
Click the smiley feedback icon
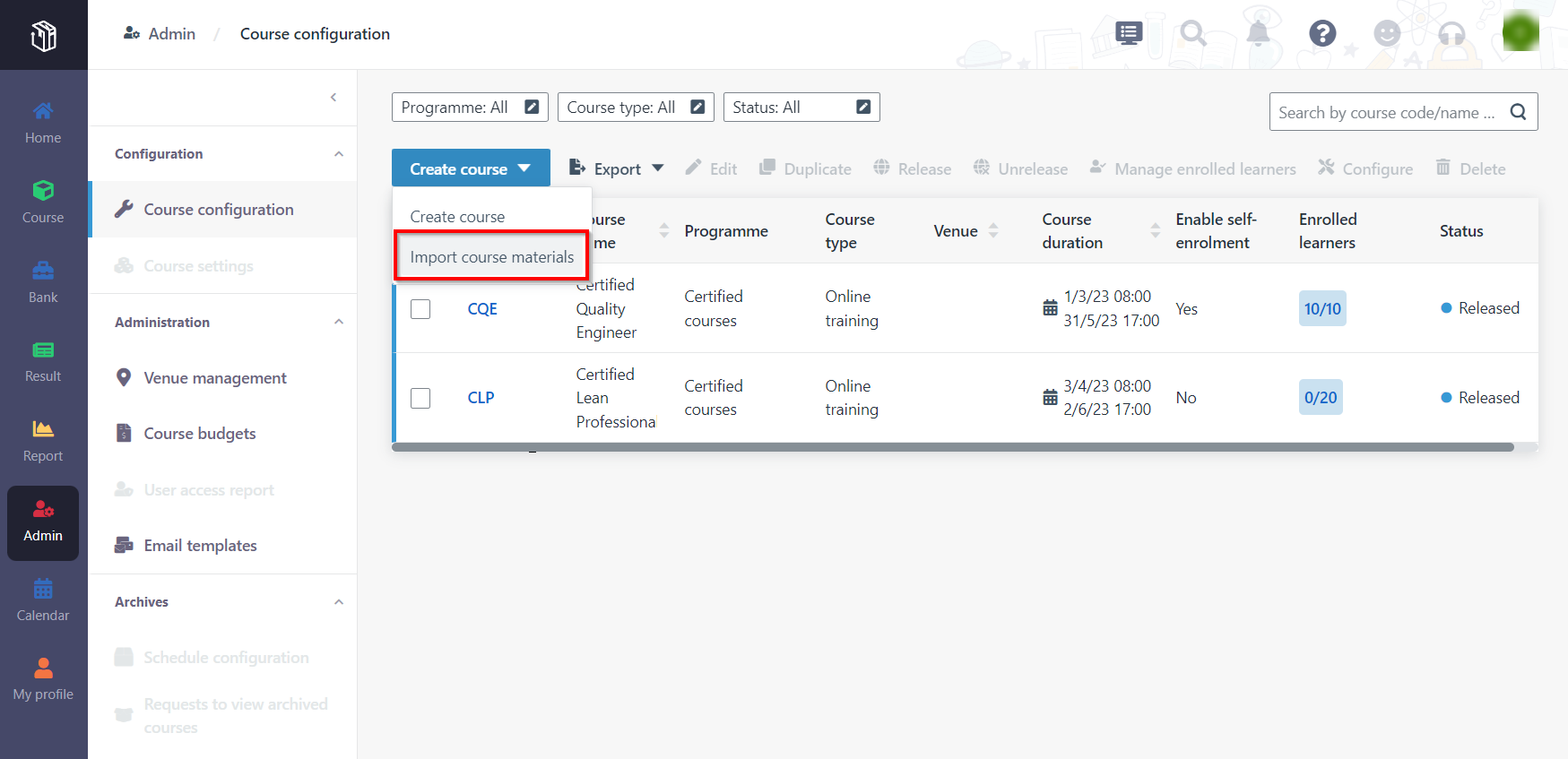click(1387, 34)
